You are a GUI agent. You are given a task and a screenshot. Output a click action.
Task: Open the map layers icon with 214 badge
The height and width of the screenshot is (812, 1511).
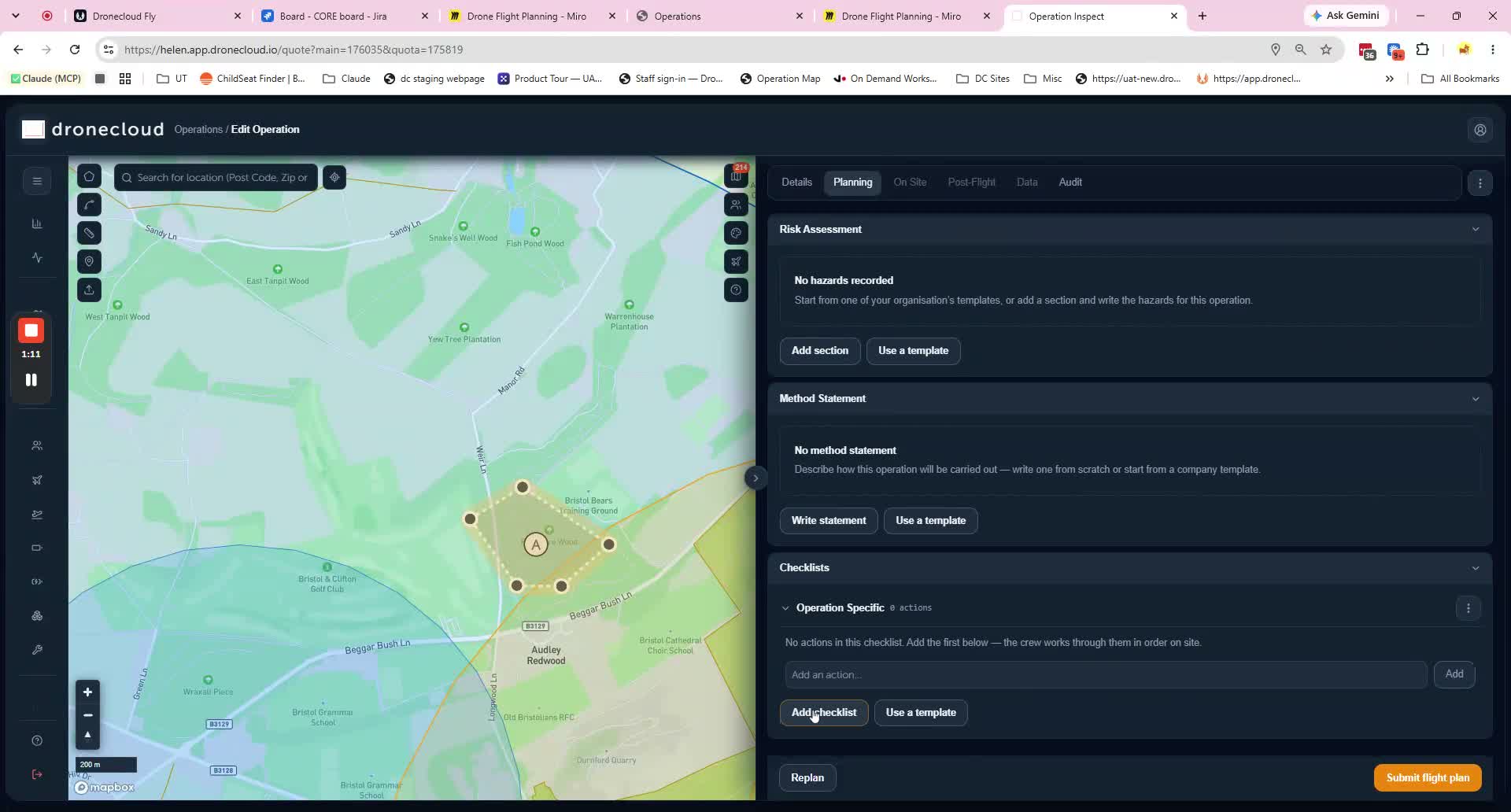coord(736,176)
